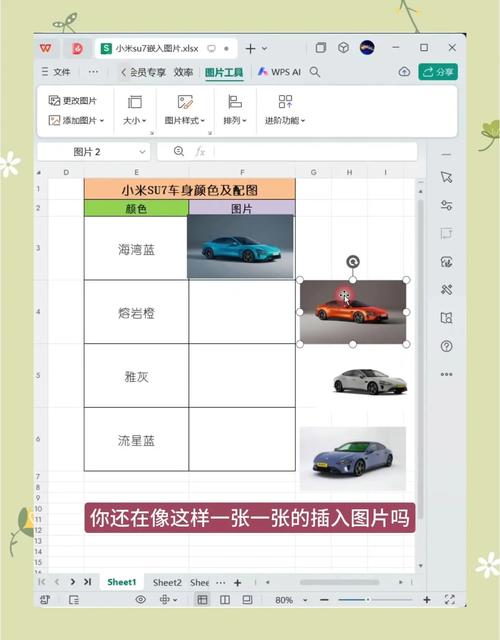Click the cloud upload save icon
Viewport: 500px width, 640px height.
(404, 72)
